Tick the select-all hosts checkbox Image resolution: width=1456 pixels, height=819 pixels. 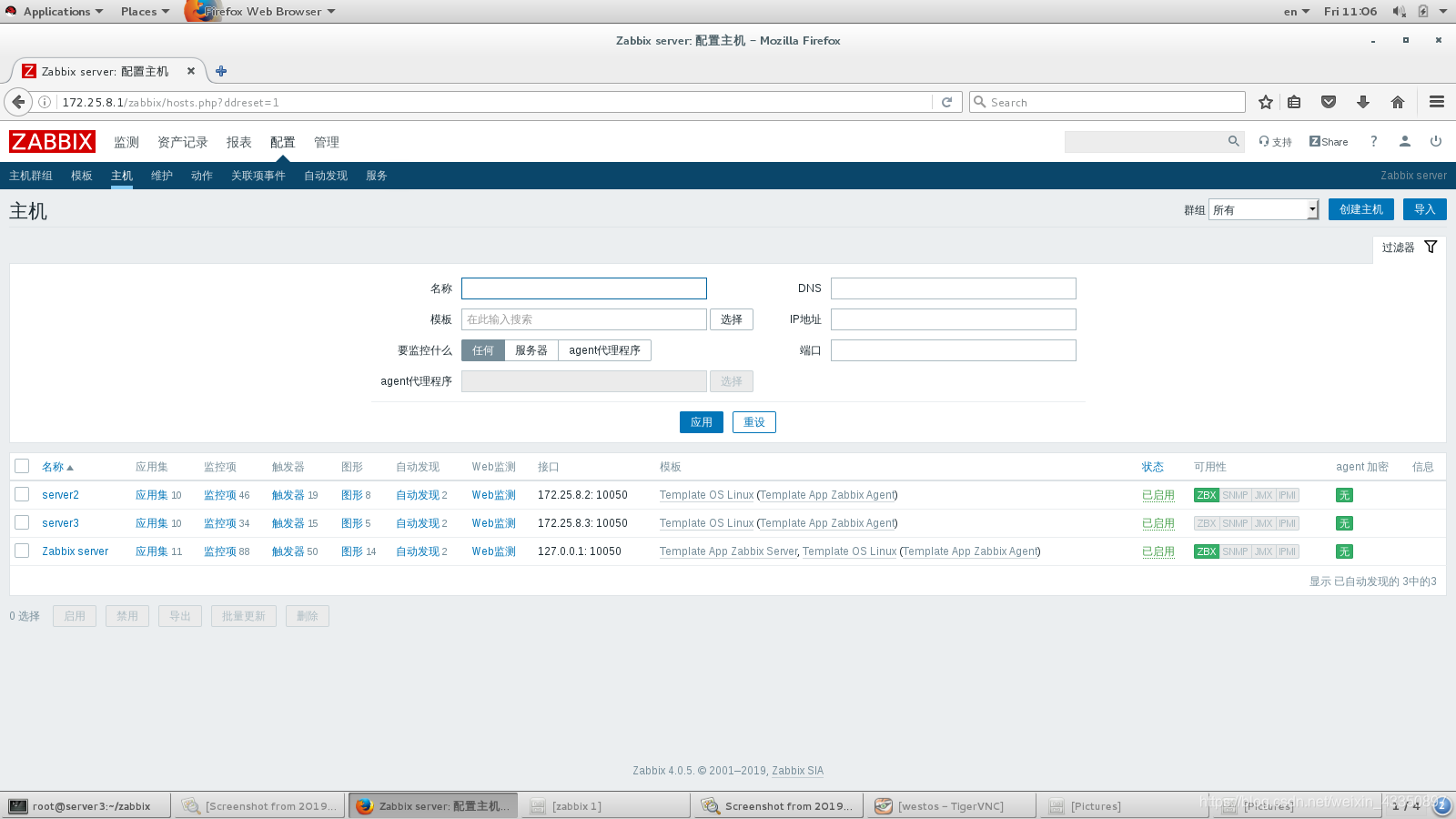click(x=22, y=466)
